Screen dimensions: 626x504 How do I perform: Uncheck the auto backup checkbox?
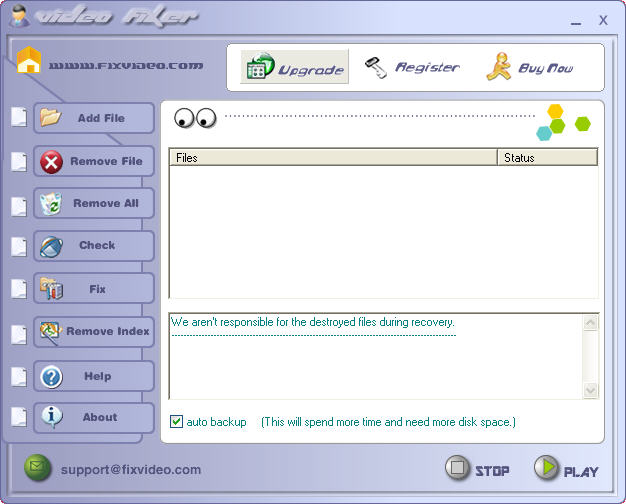(x=177, y=422)
